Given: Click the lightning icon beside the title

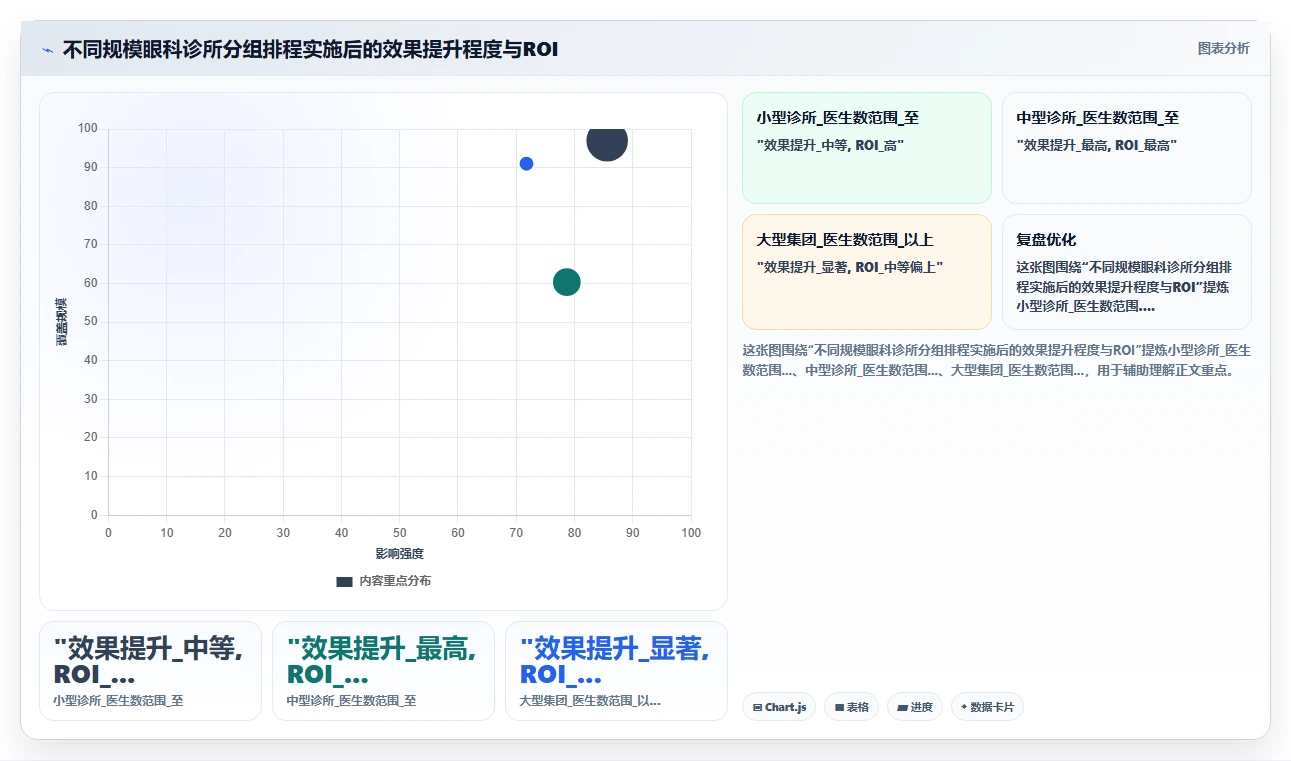Looking at the screenshot, I should (x=47, y=50).
